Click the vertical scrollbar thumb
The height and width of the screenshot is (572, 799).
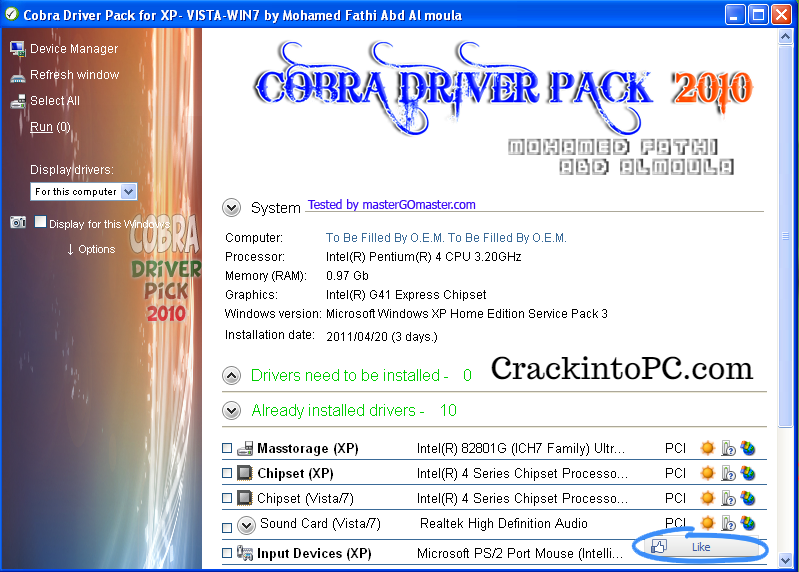[785, 236]
